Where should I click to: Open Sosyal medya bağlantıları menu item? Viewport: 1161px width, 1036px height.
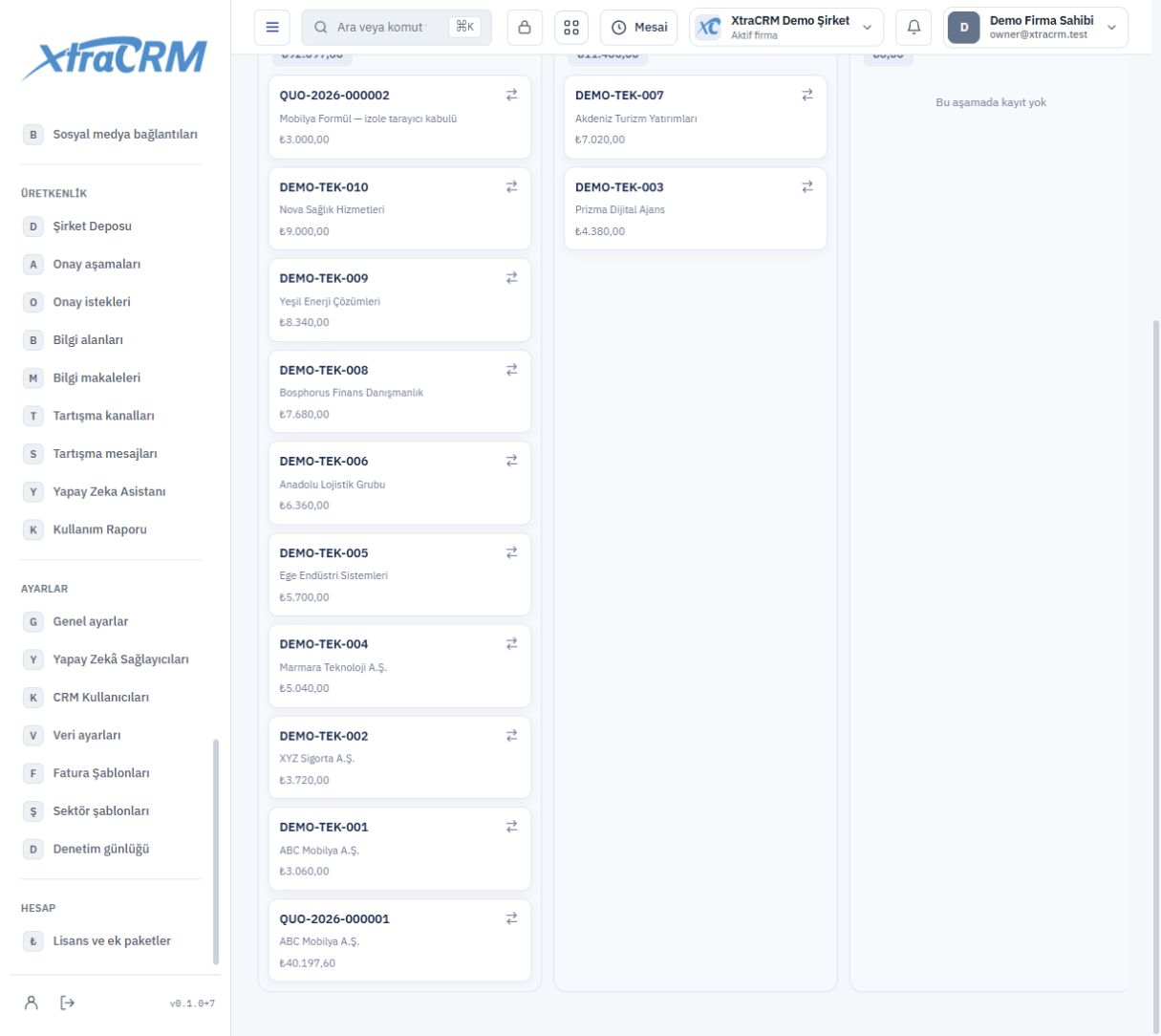point(111,135)
